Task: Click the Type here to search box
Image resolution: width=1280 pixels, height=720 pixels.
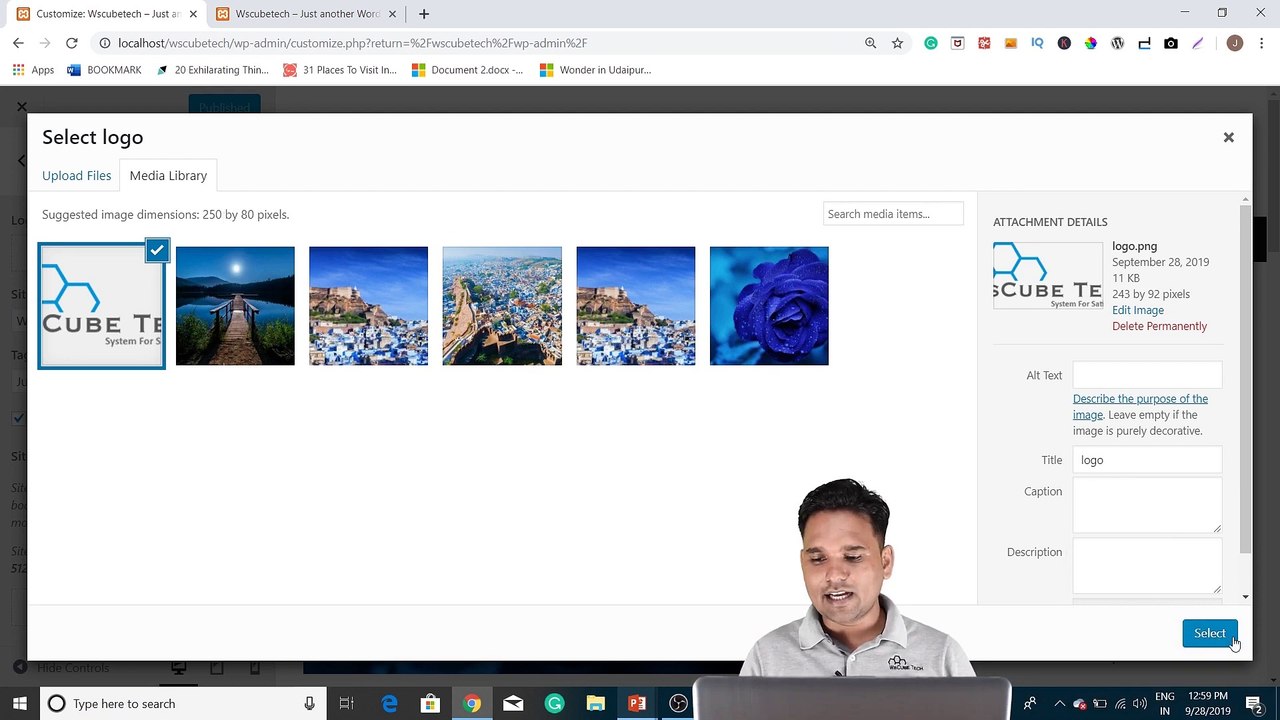Action: (182, 704)
